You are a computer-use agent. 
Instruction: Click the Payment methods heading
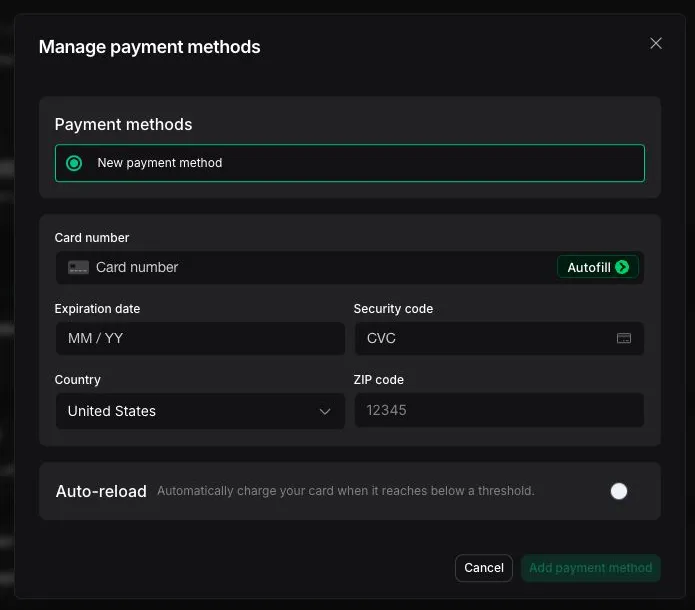(123, 124)
